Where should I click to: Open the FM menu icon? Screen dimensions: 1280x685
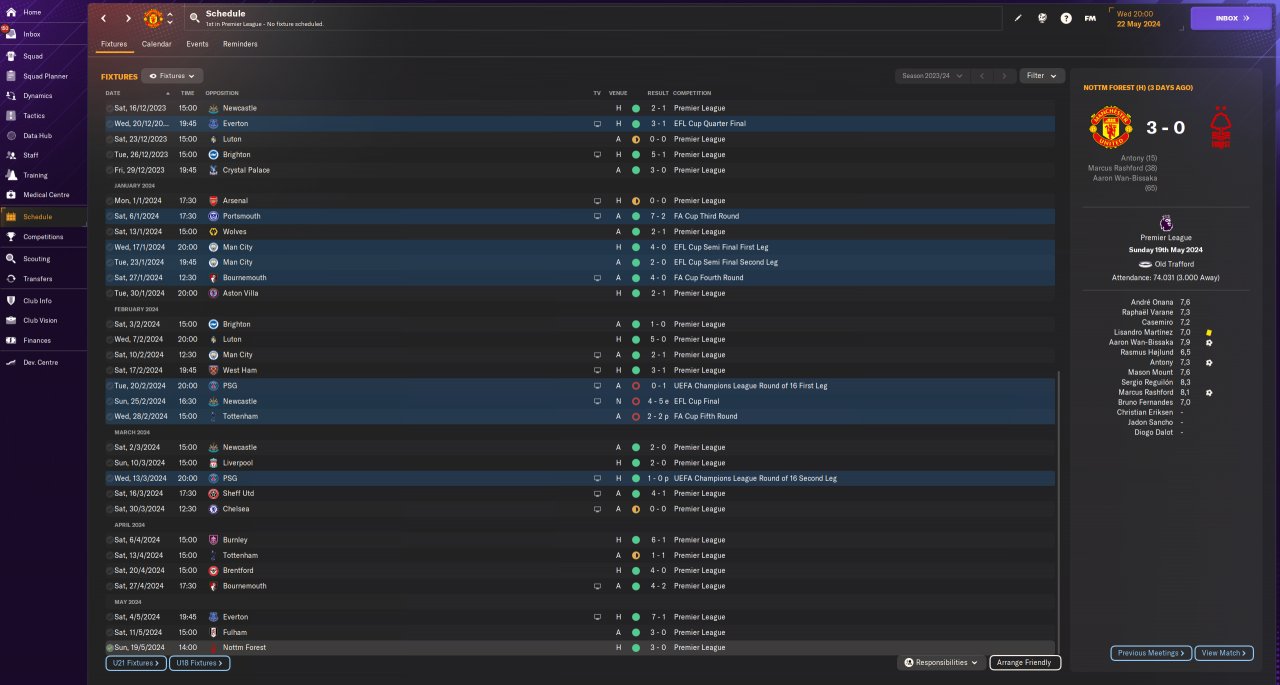point(1090,18)
